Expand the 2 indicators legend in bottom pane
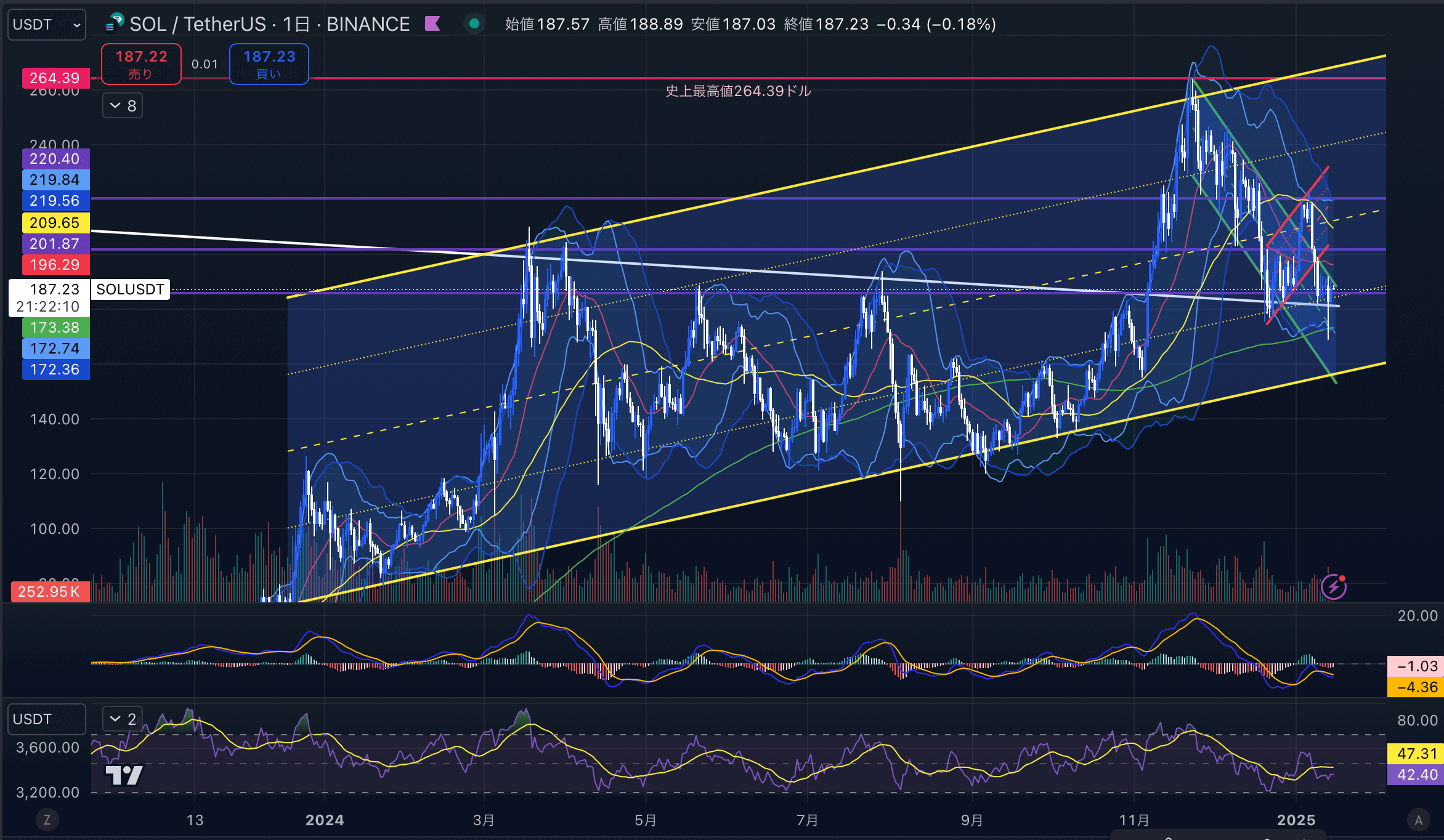The width and height of the screenshot is (1444, 840). click(x=123, y=719)
